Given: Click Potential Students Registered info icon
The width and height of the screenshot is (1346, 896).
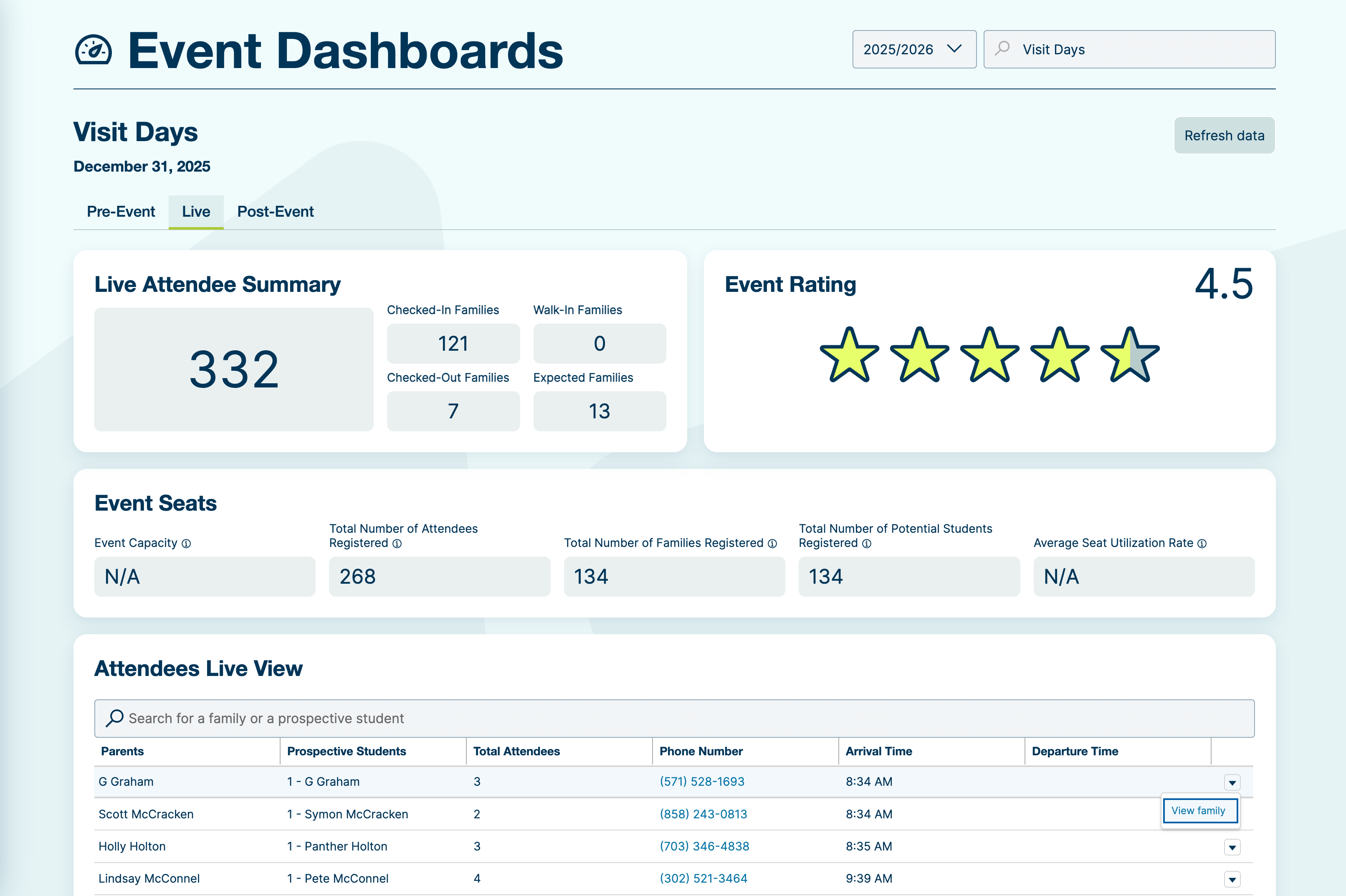Looking at the screenshot, I should pos(867,544).
